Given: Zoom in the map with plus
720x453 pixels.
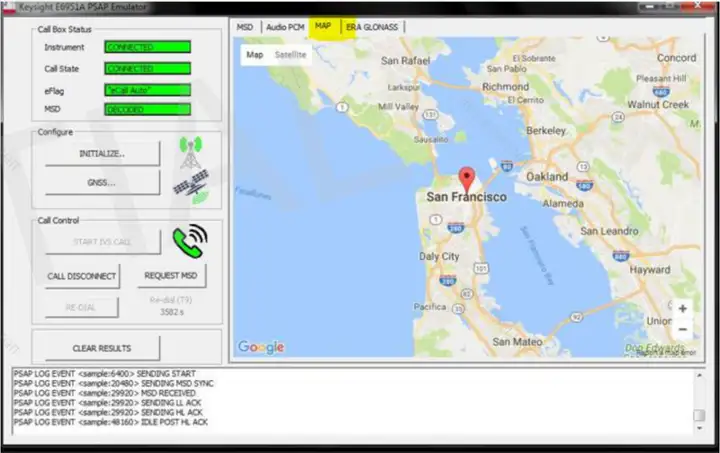Looking at the screenshot, I should [682, 309].
